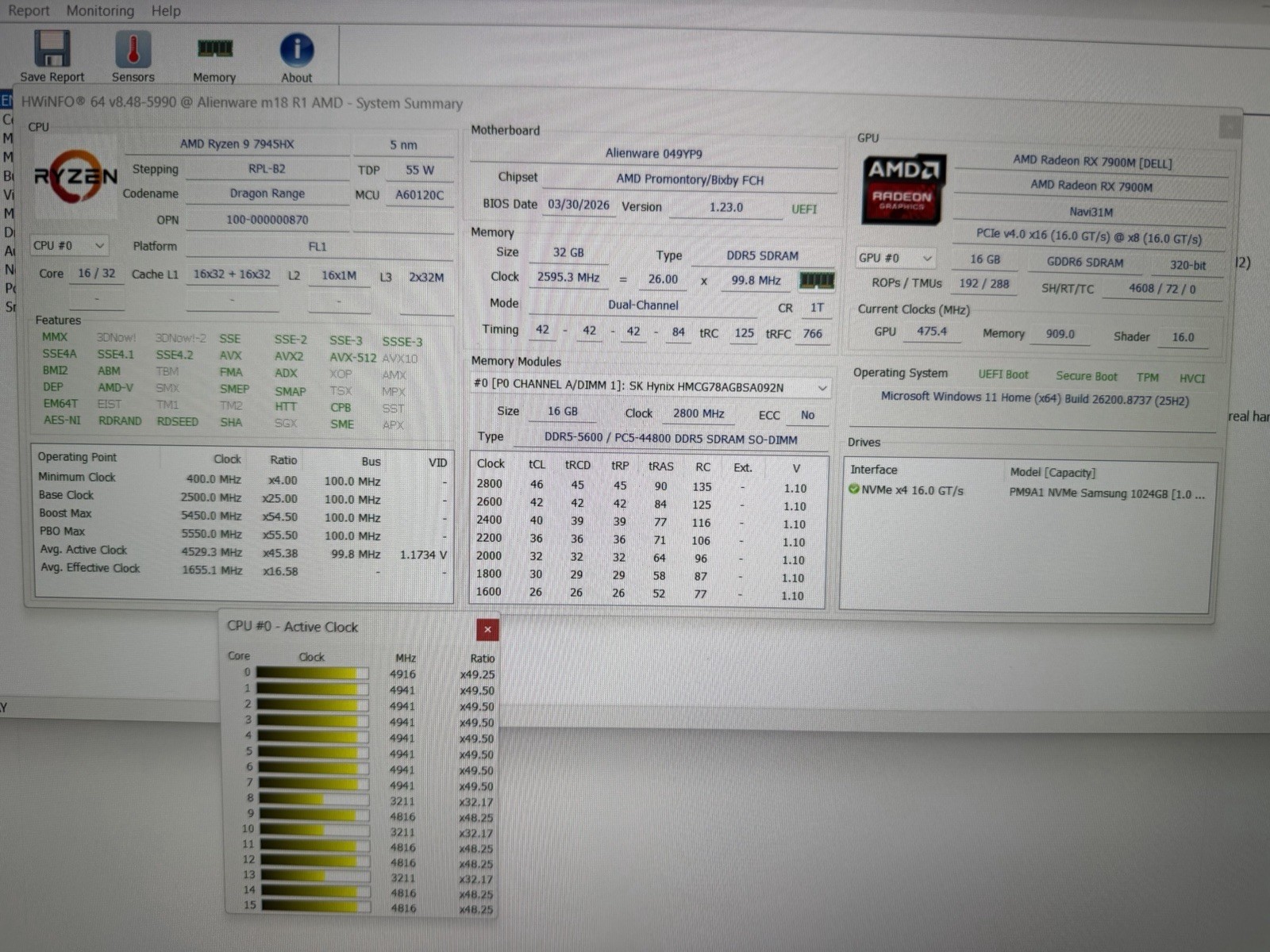Close the CPU #0 Active Clock window
This screenshot has height=952, width=1270.
click(487, 630)
